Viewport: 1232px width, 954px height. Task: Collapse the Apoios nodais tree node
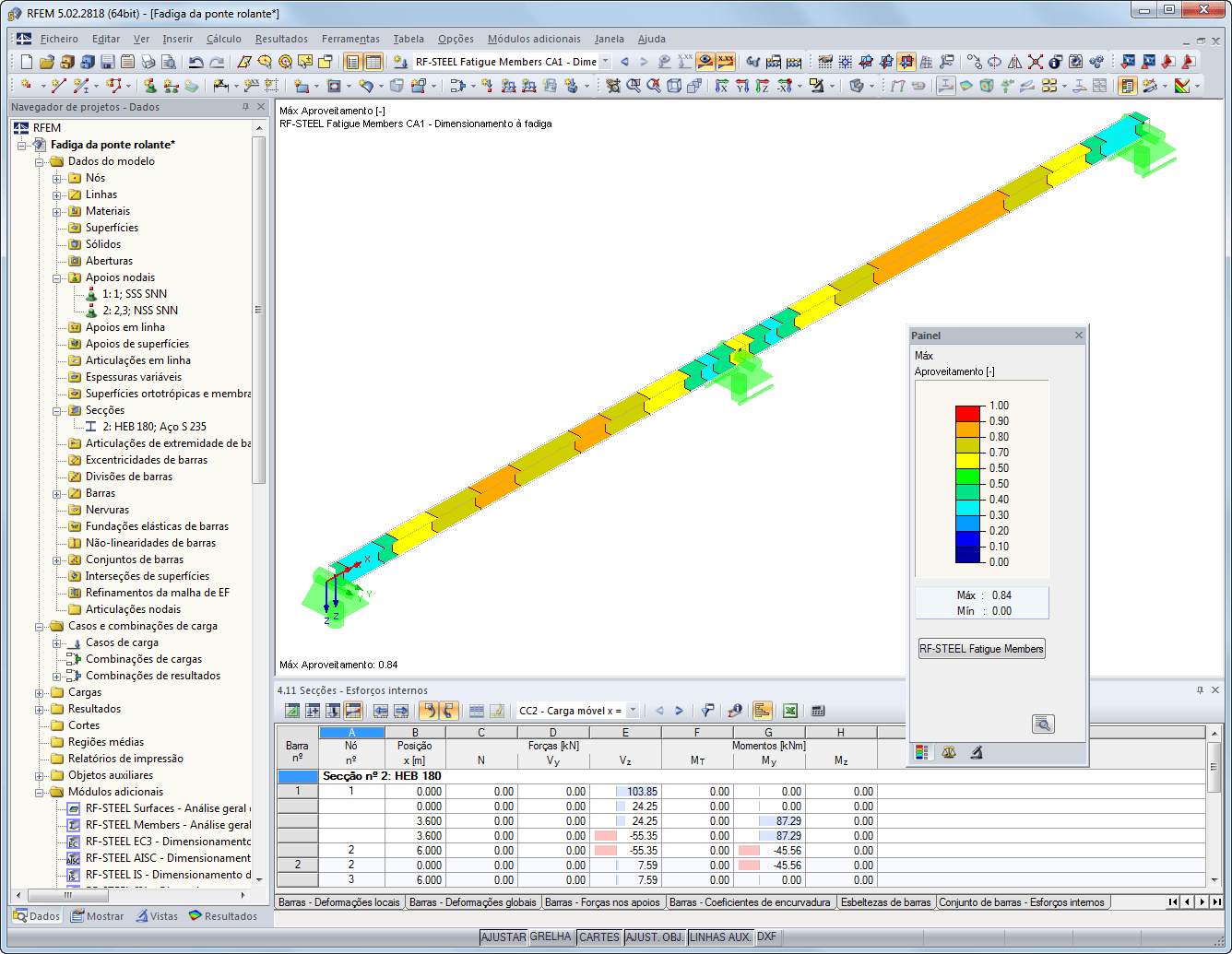[x=57, y=277]
